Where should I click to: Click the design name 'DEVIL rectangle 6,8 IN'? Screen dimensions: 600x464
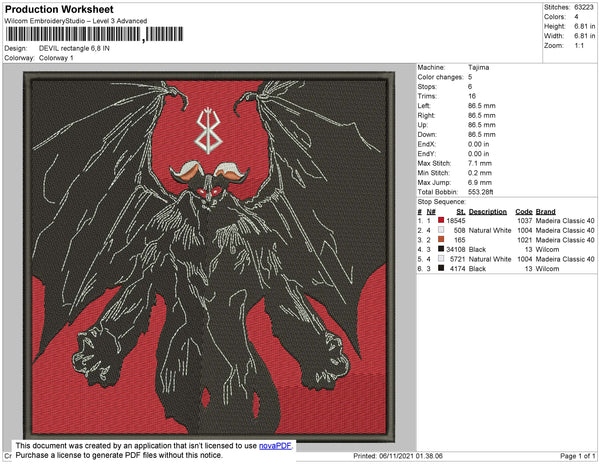[74, 48]
